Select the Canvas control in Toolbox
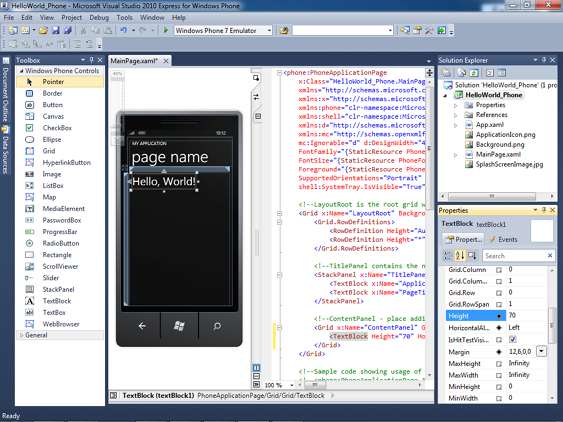 coord(60,116)
